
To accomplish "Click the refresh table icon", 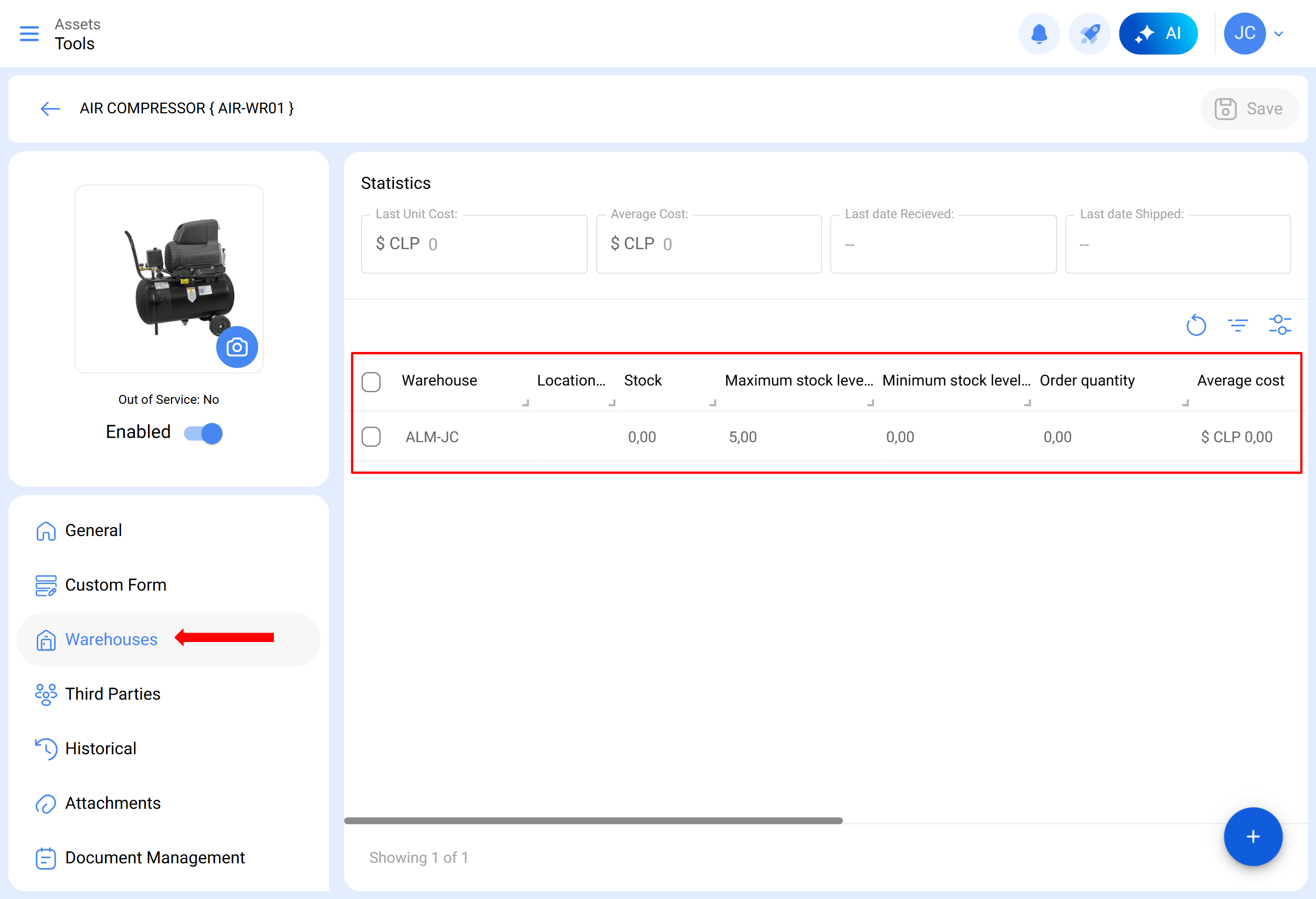I will (1196, 325).
